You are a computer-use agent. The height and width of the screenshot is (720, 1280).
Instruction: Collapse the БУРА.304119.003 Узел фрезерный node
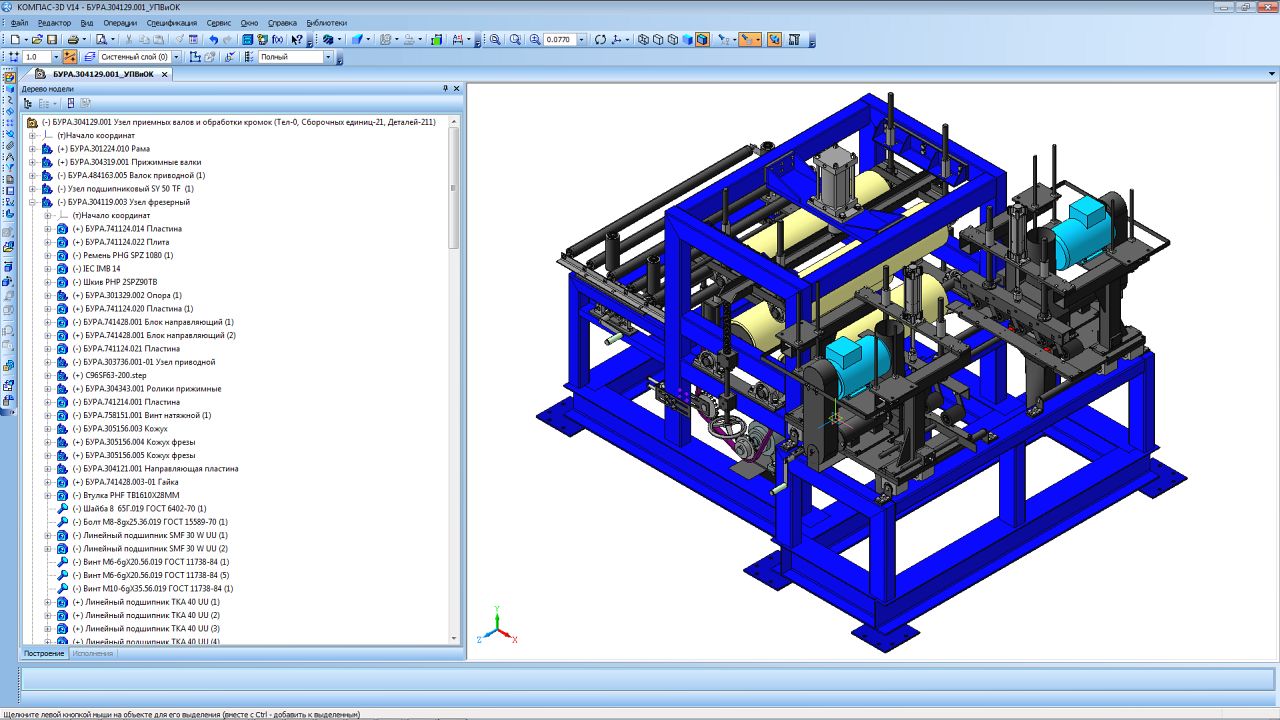32,202
